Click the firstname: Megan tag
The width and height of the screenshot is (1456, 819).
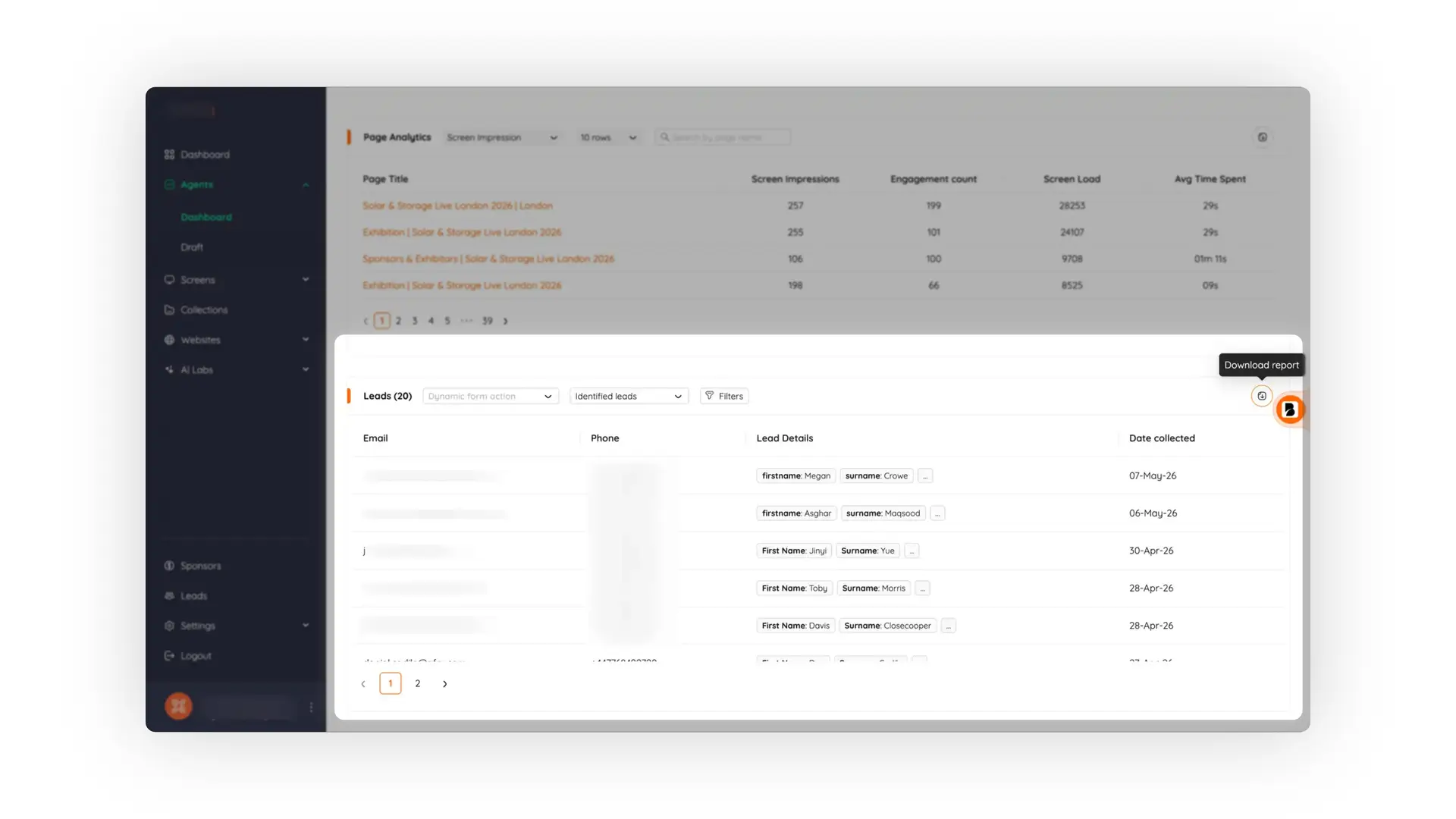pyautogui.click(x=796, y=476)
